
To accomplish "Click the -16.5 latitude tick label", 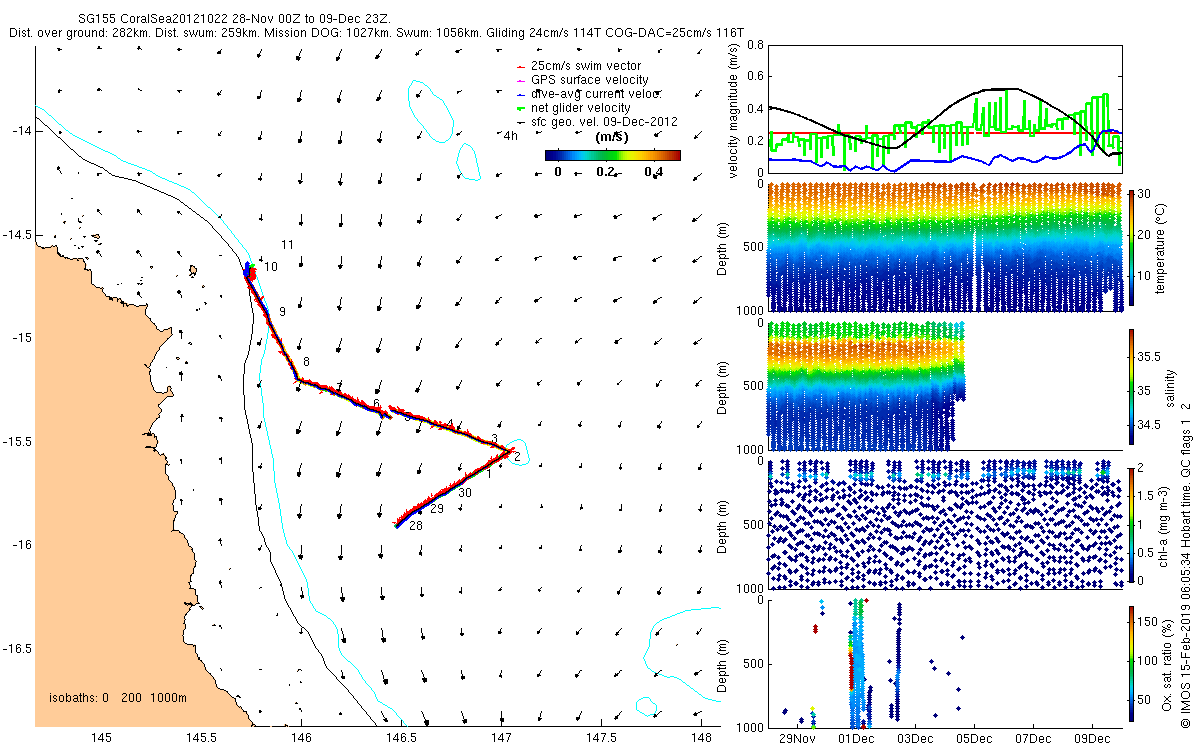I will [17, 648].
